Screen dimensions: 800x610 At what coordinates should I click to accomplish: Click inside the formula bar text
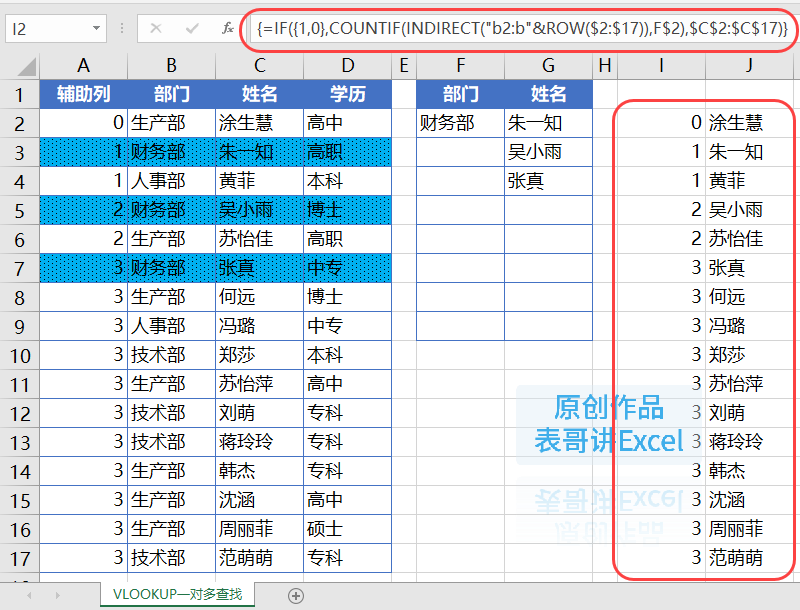(522, 29)
